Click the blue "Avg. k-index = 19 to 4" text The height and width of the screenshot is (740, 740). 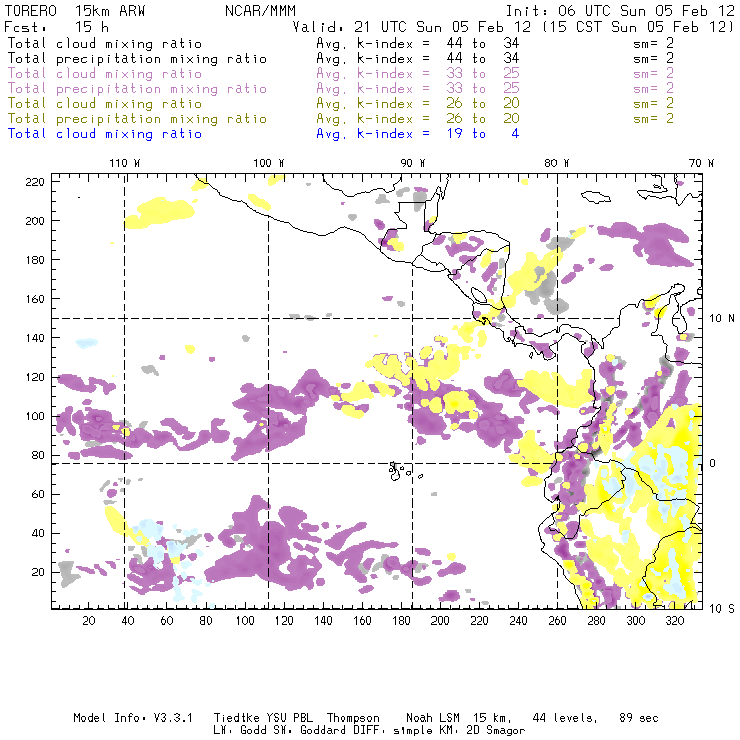pyautogui.click(x=418, y=134)
